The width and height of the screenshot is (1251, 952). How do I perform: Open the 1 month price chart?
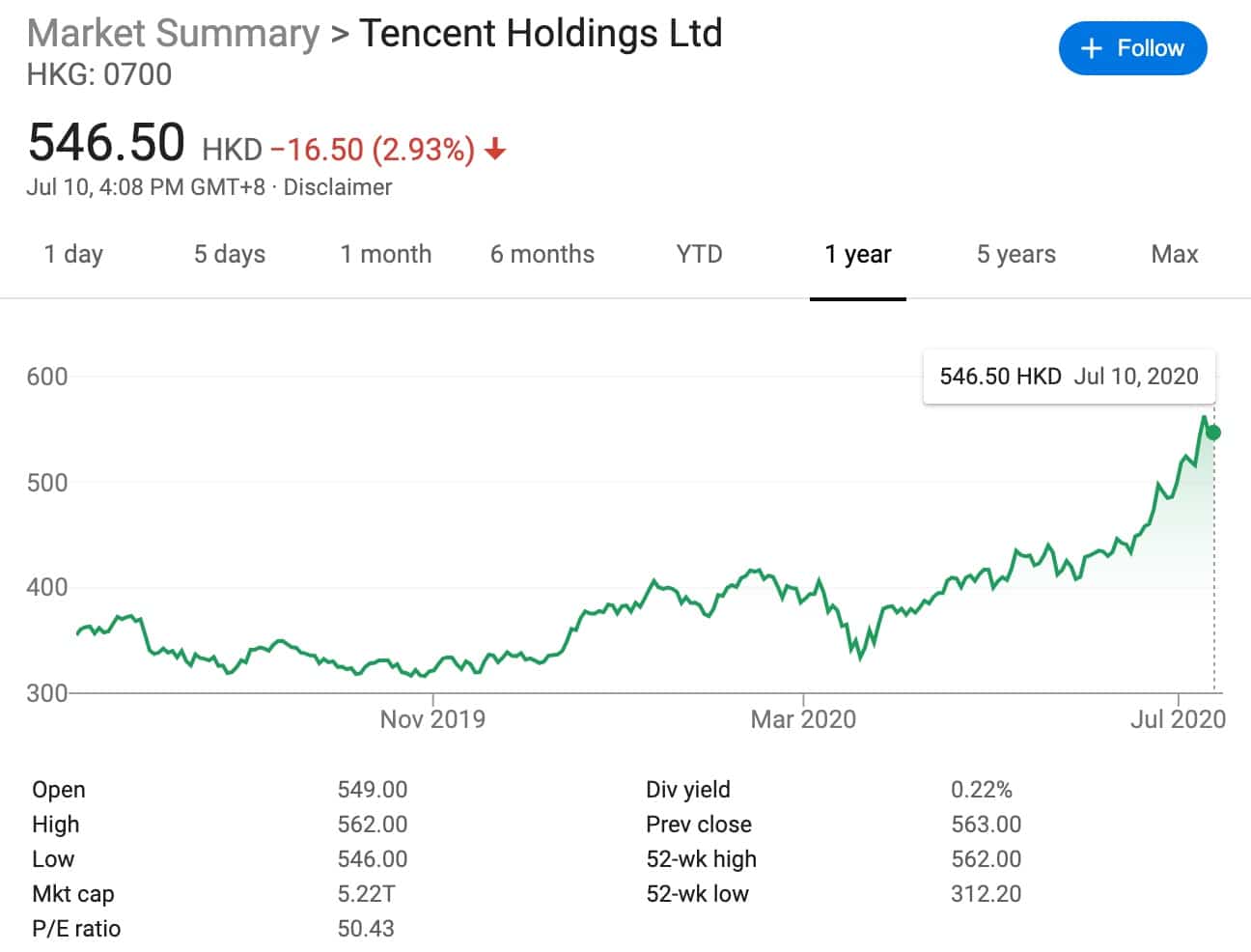tap(385, 254)
